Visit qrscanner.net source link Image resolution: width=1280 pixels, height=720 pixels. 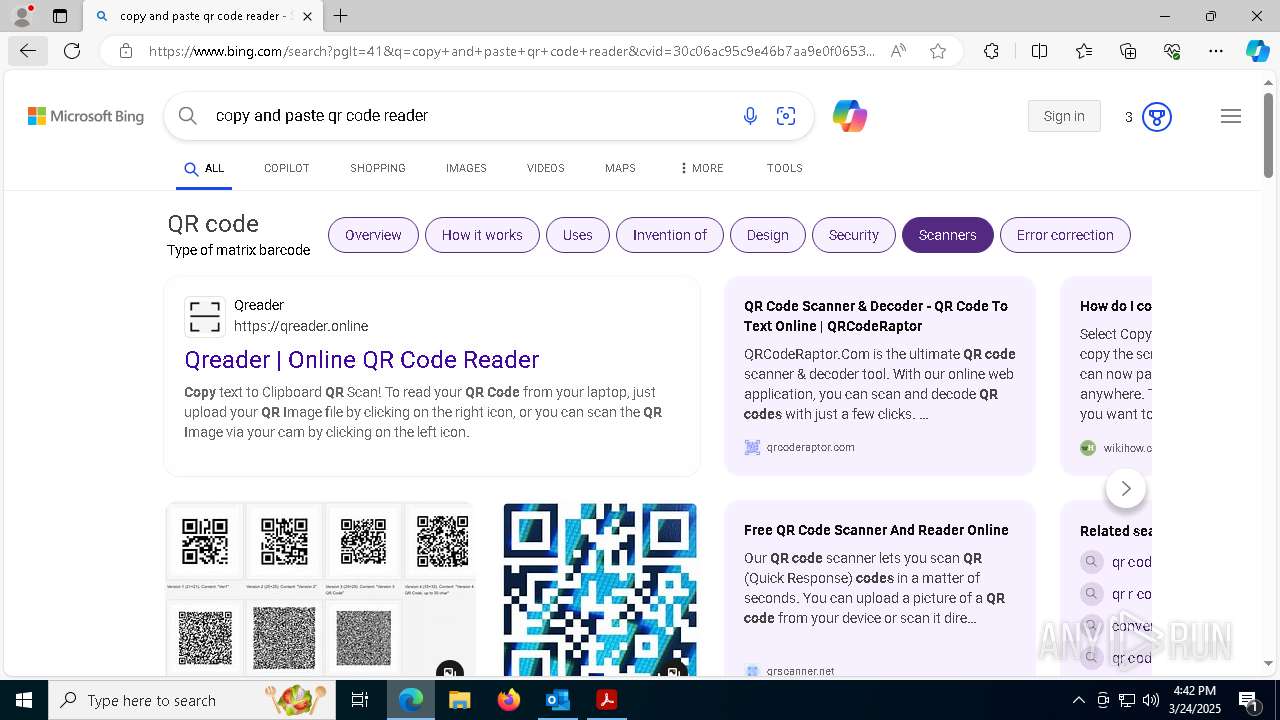tap(790, 671)
